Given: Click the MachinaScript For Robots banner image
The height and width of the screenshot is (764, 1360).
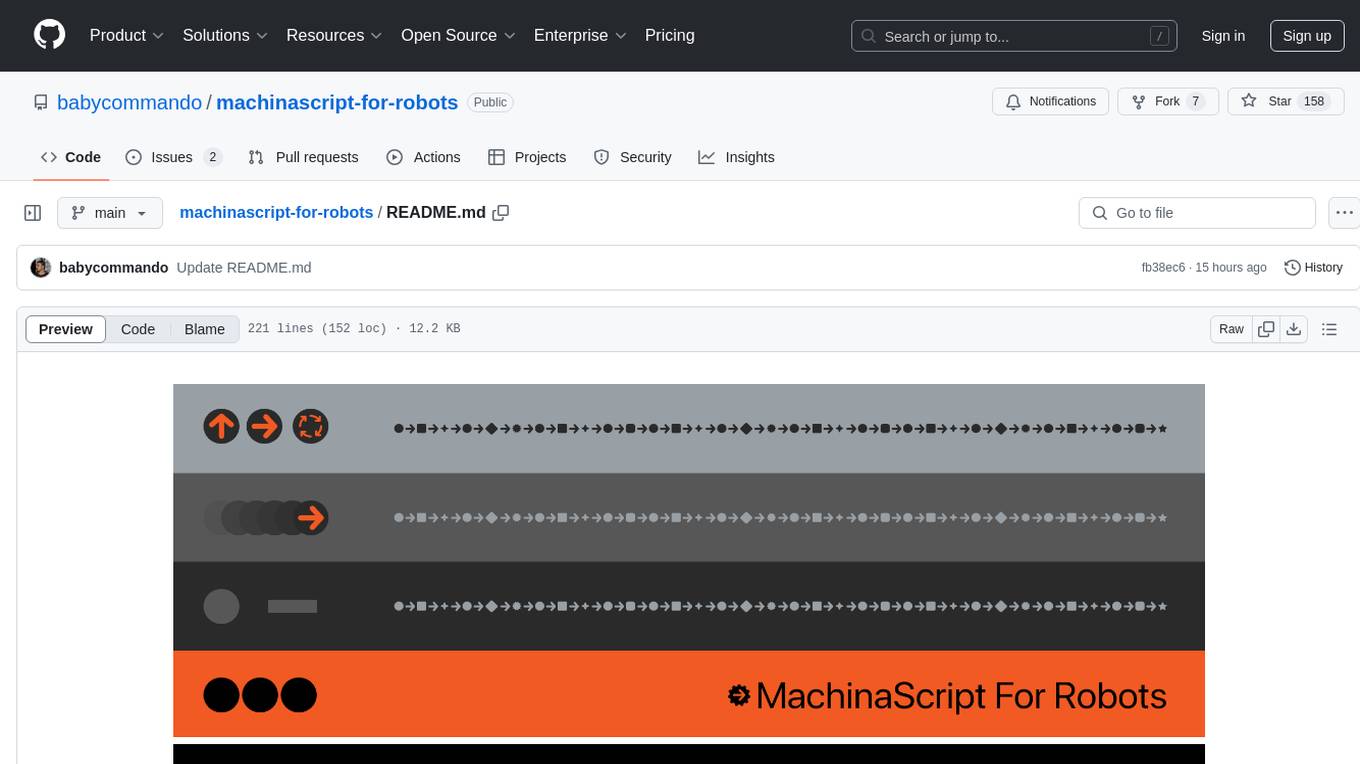Looking at the screenshot, I should coord(689,561).
